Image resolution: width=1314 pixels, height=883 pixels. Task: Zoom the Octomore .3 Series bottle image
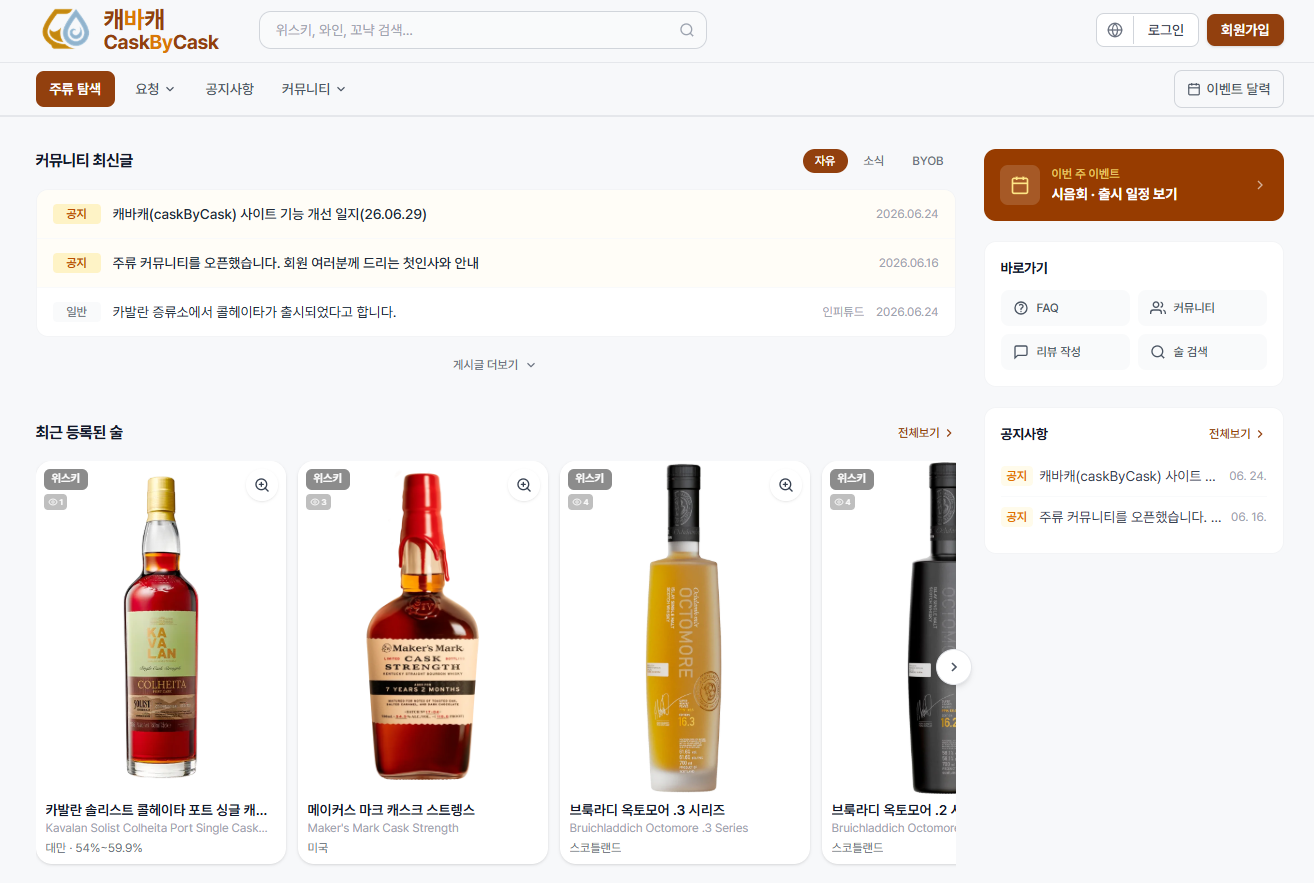coord(786,485)
